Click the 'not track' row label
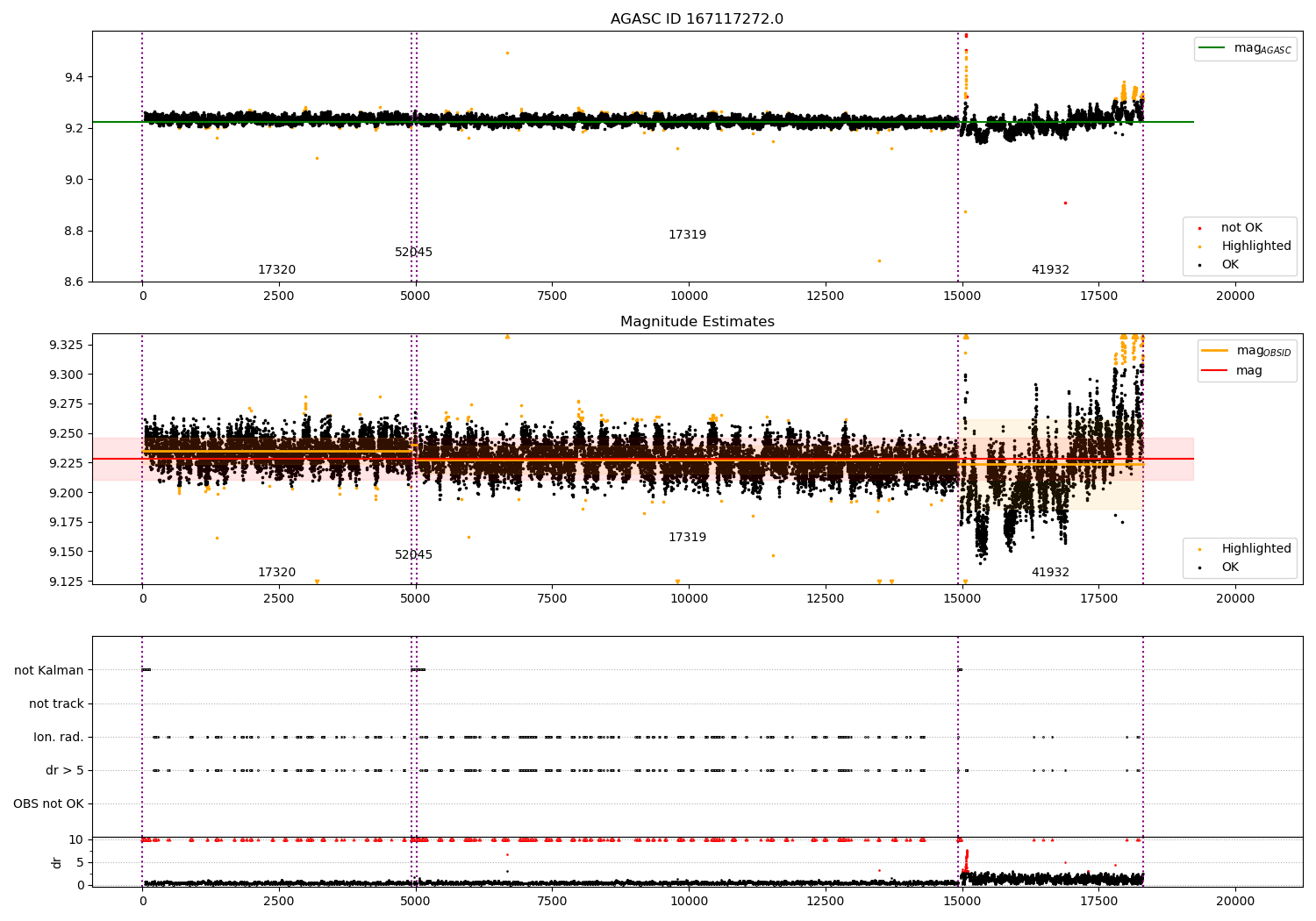 pos(56,704)
